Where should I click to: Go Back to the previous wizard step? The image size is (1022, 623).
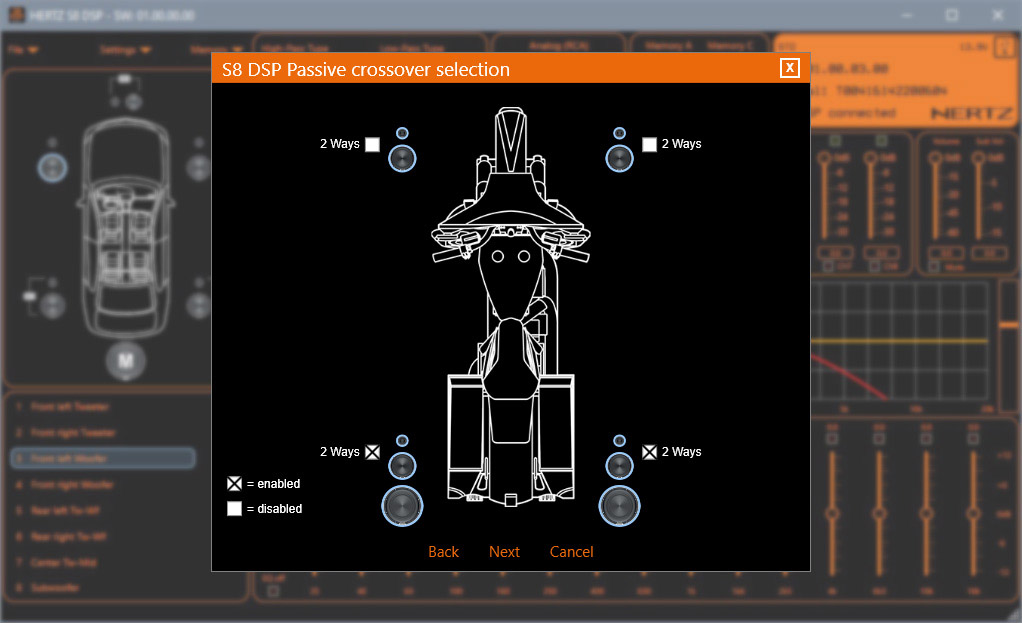(x=443, y=552)
